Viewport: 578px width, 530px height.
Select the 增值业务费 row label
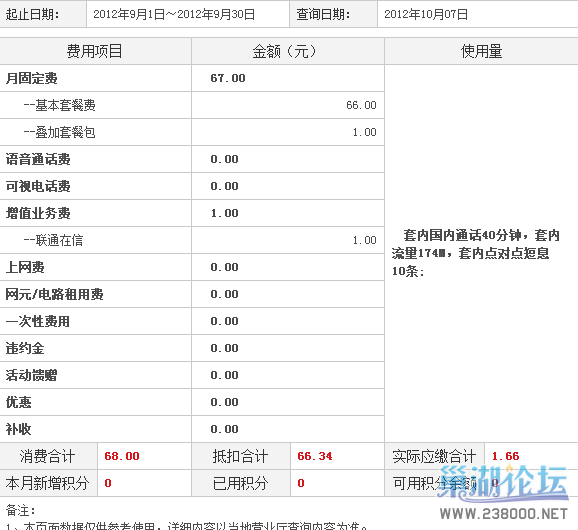click(x=38, y=213)
